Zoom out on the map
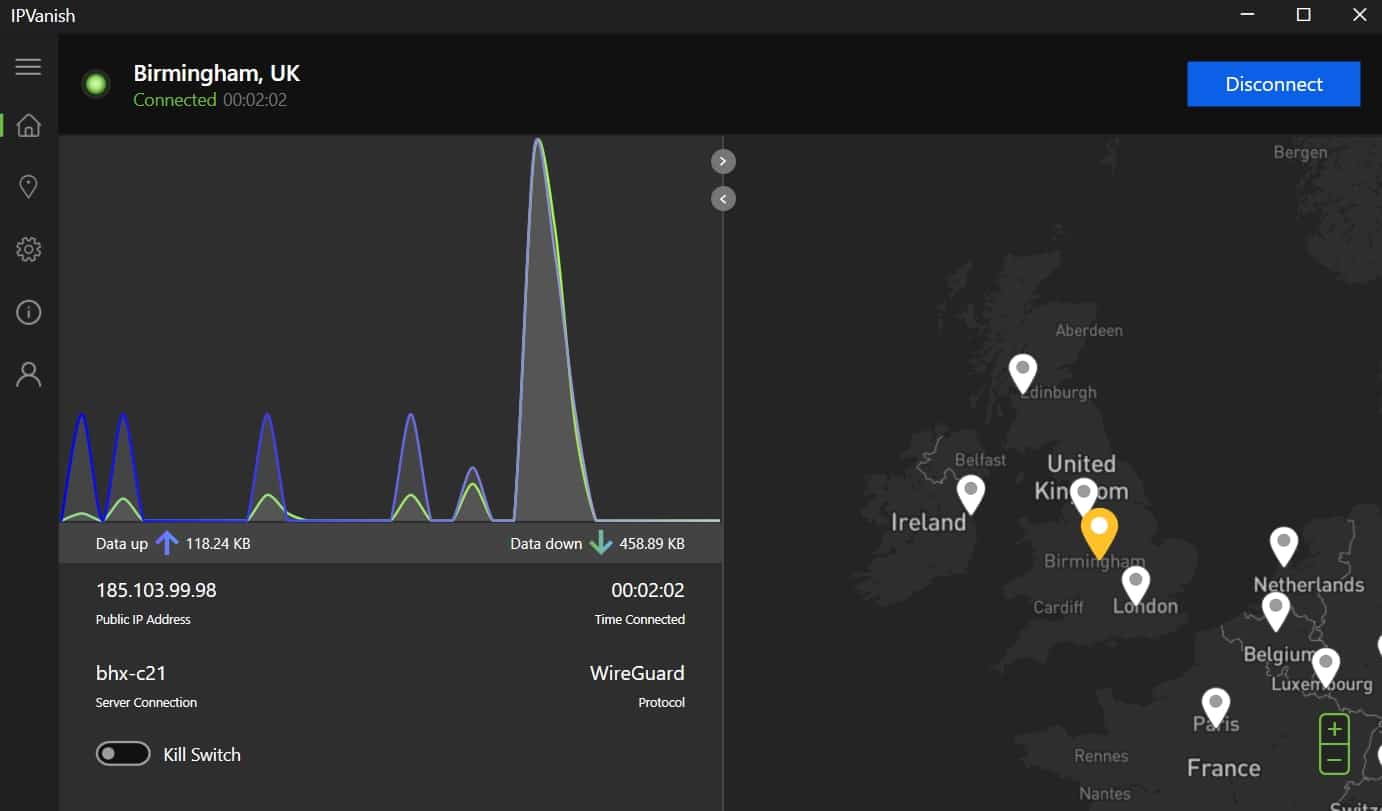 pos(1334,760)
